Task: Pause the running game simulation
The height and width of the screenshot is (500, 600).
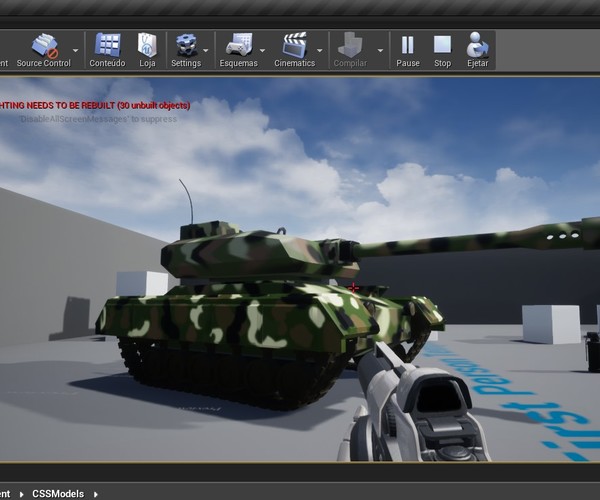Action: point(408,50)
